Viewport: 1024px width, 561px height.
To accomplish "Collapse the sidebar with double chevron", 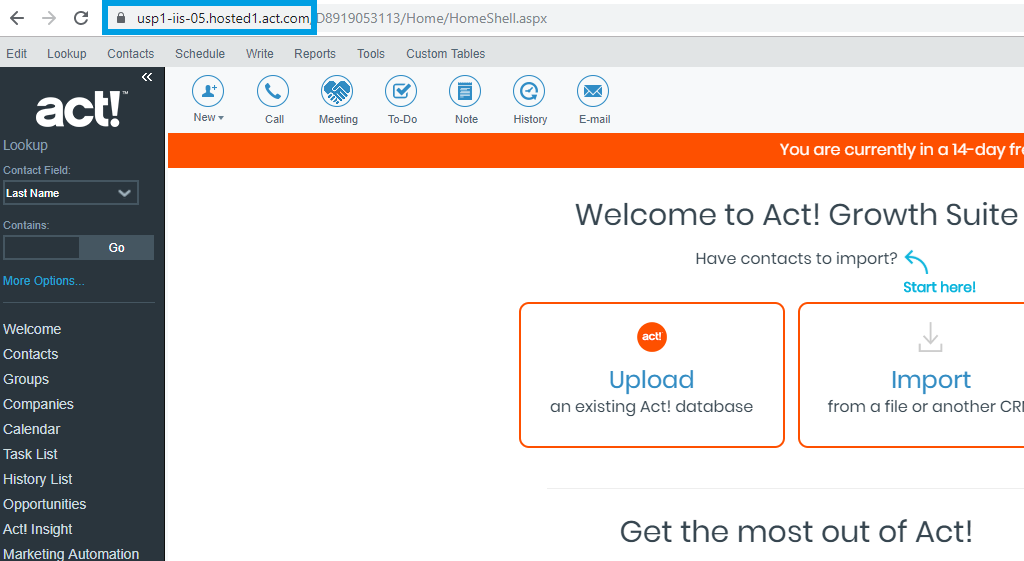I will click(x=147, y=77).
